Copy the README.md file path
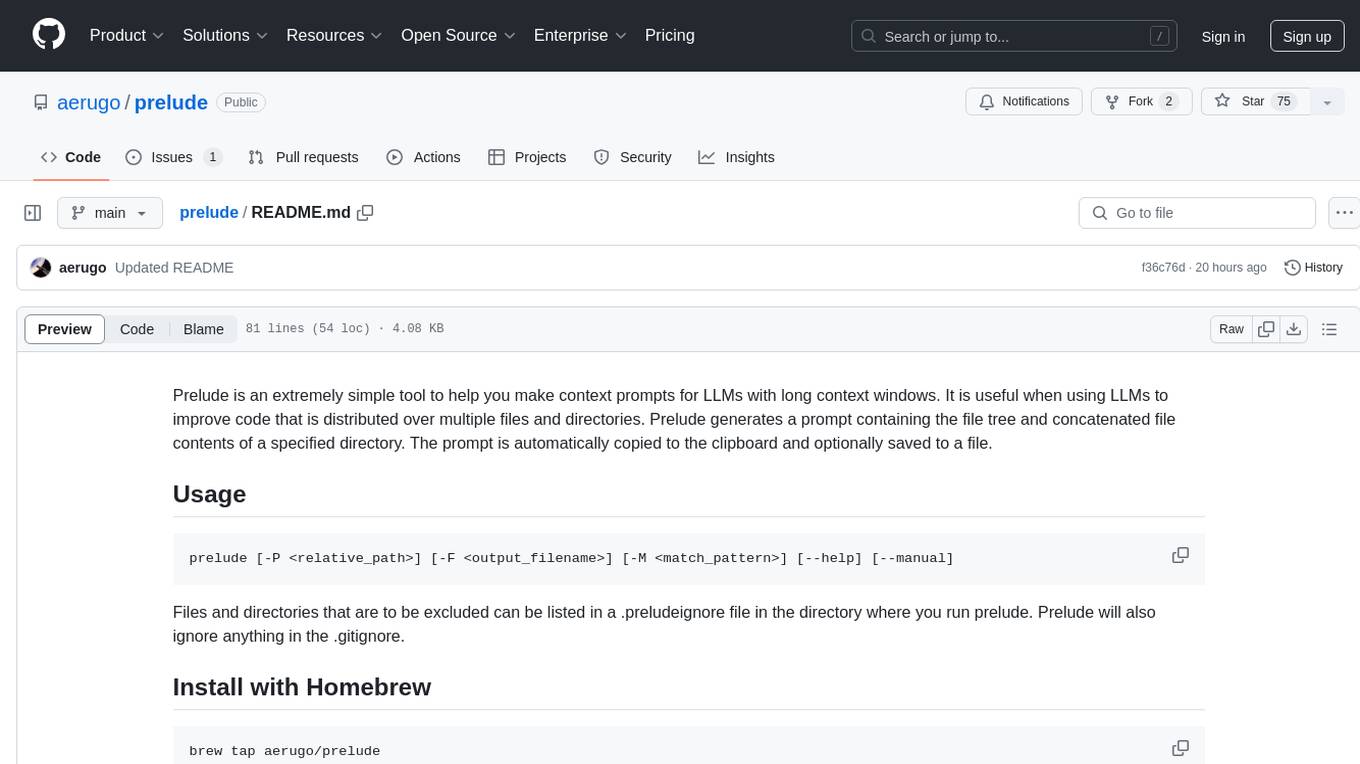 pos(365,212)
